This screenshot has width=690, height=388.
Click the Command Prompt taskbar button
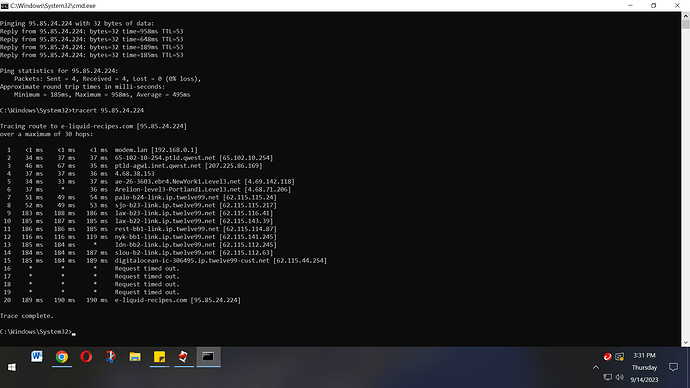(x=208, y=357)
